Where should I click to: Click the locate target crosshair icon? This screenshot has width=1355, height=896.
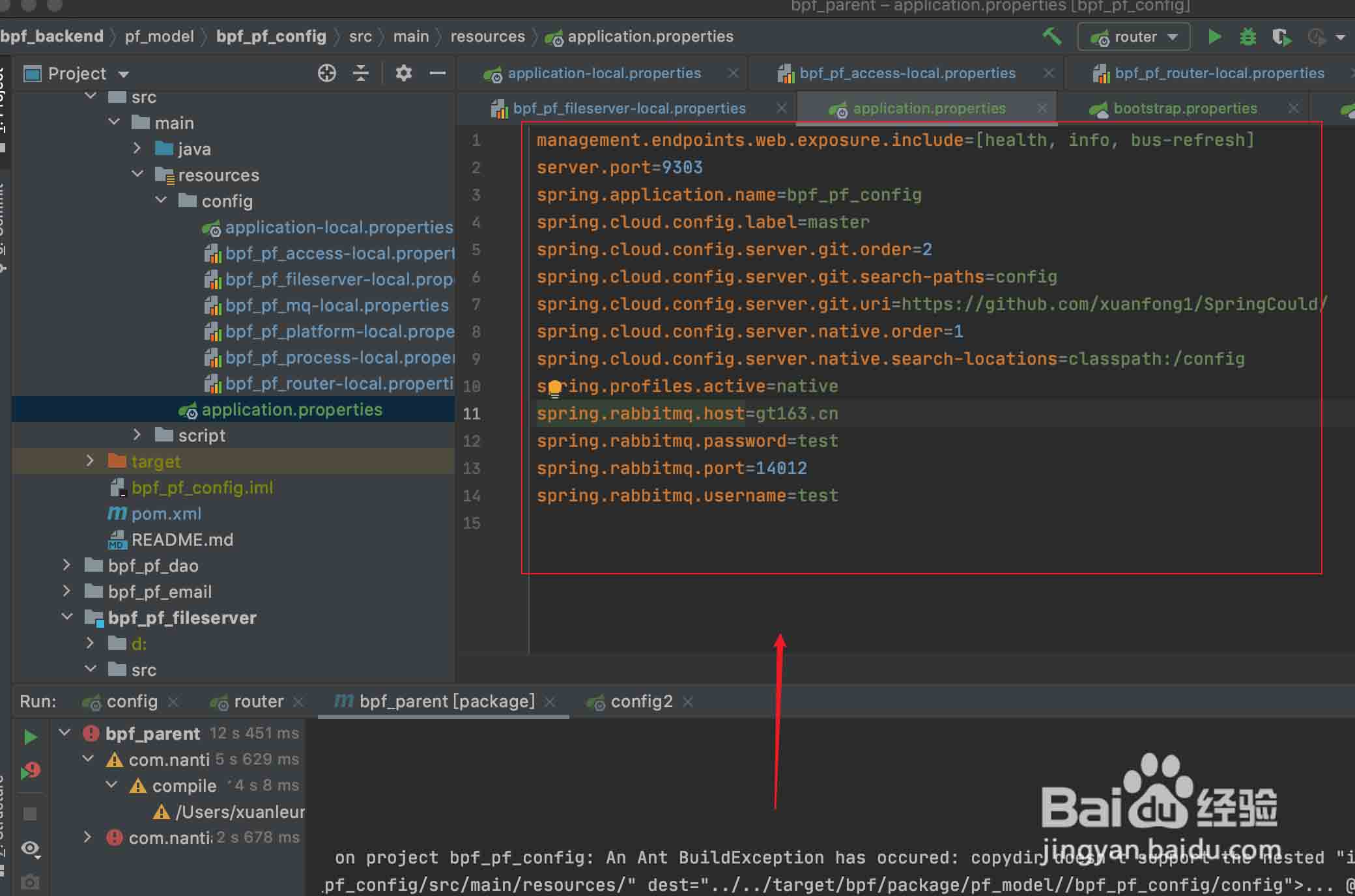point(326,73)
